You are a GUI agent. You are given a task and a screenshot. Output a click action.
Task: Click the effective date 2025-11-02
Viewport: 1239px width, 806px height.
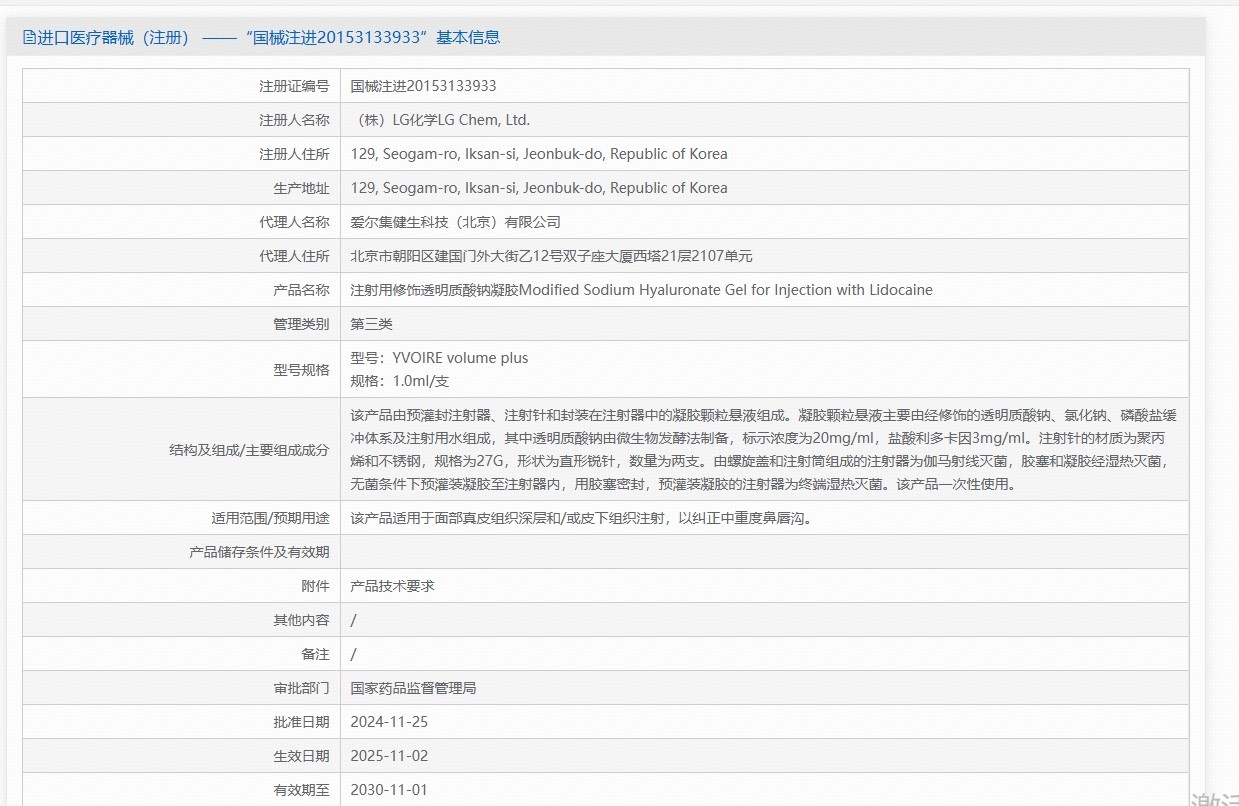[x=389, y=756]
